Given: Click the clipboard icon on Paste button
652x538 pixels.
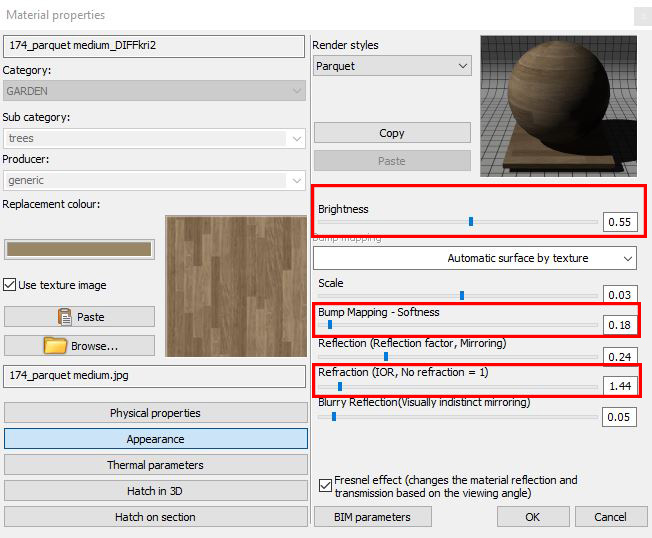Looking at the screenshot, I should 64,317.
